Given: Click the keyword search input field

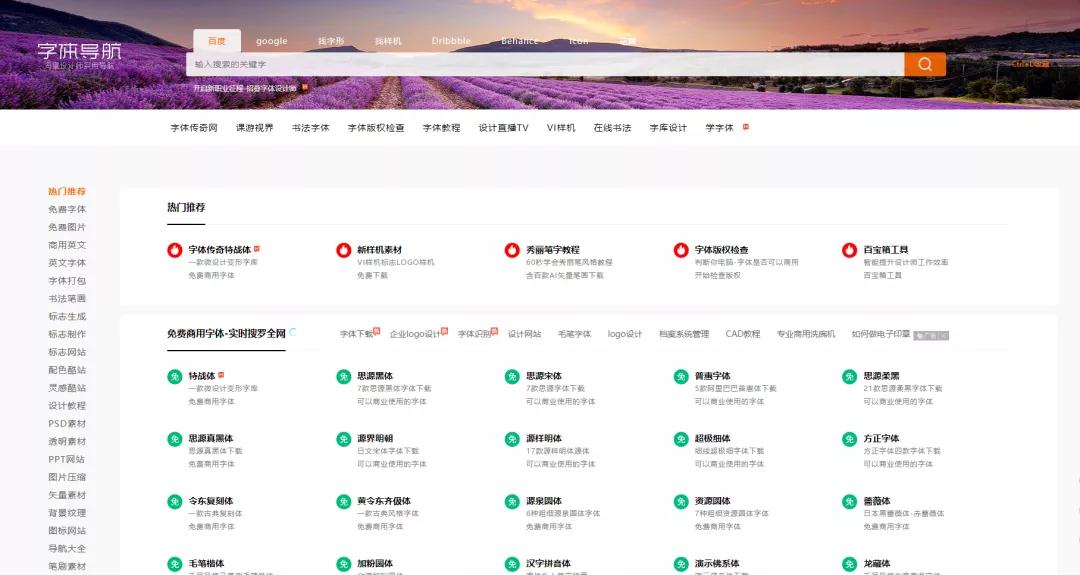Looking at the screenshot, I should point(545,64).
